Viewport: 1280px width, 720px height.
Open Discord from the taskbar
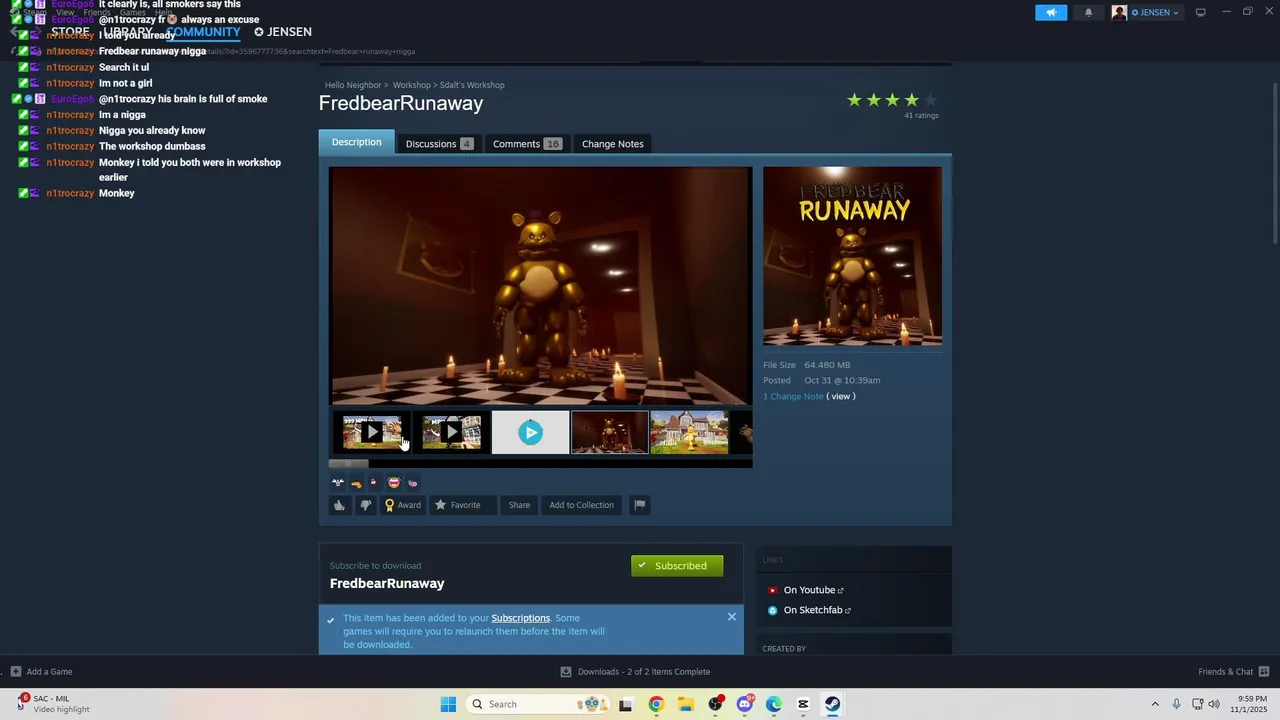coord(744,704)
